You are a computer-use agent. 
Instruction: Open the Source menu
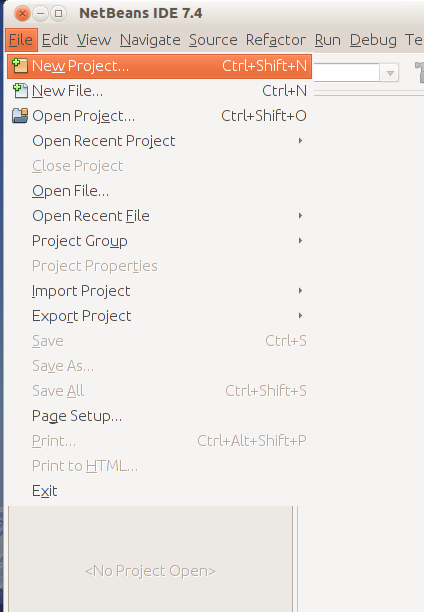(x=213, y=40)
